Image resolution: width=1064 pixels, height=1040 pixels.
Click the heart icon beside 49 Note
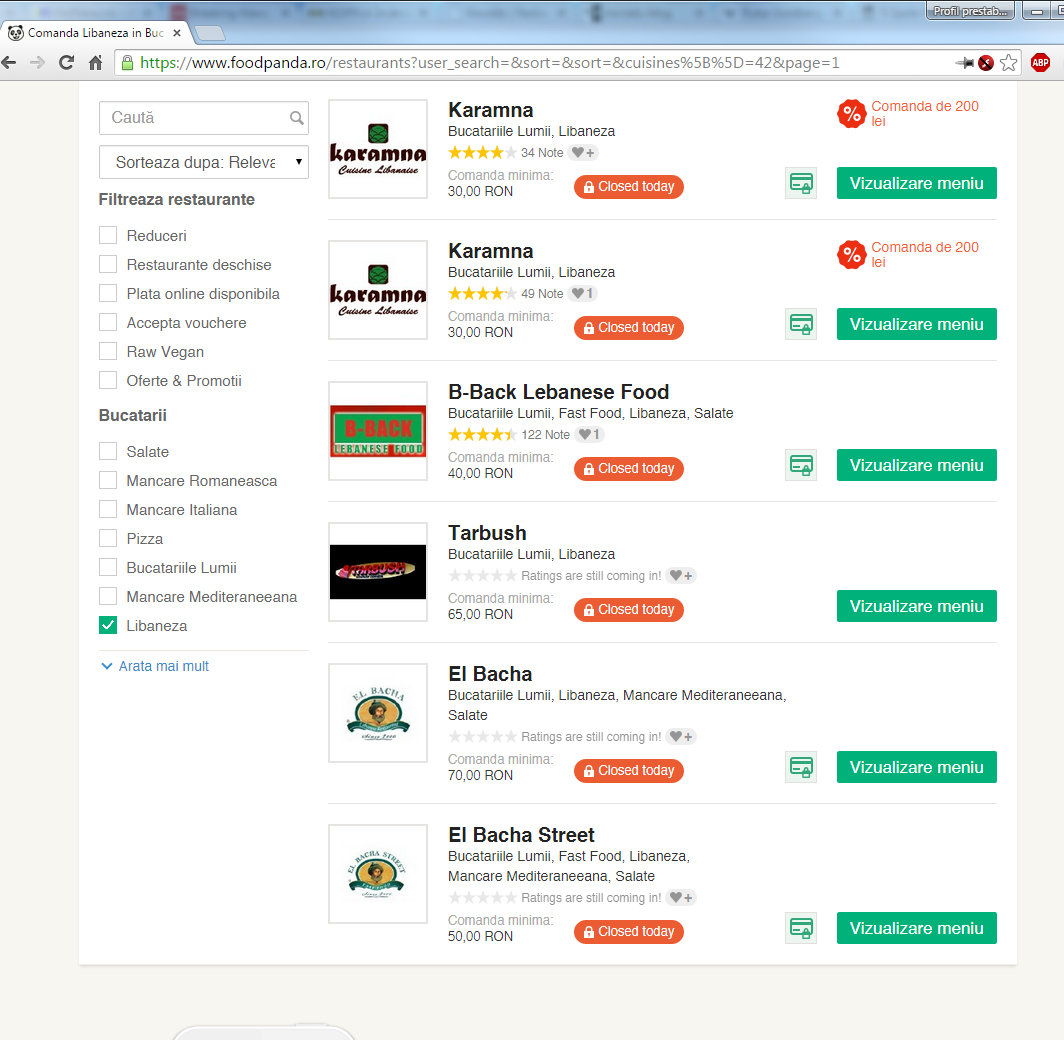click(583, 294)
